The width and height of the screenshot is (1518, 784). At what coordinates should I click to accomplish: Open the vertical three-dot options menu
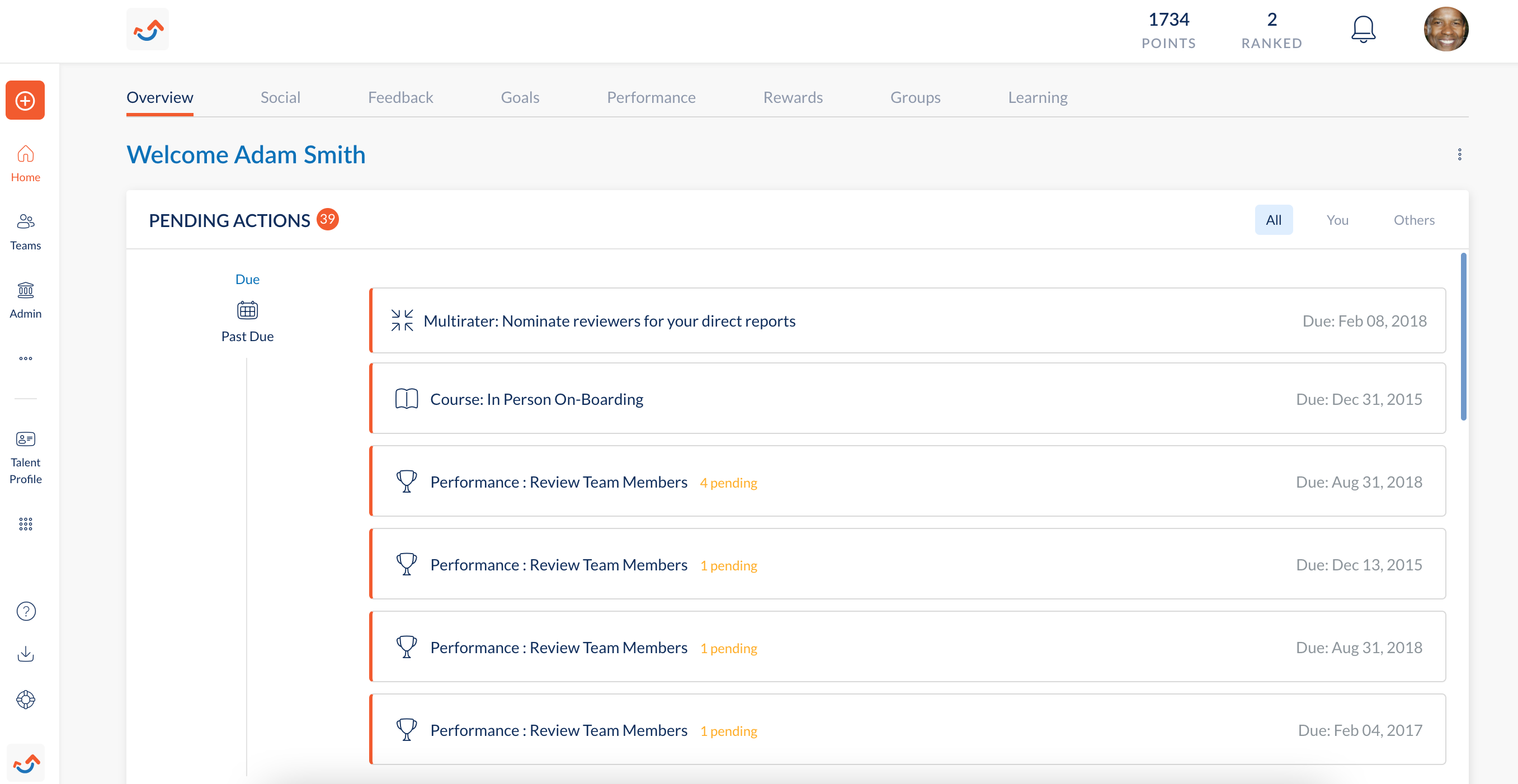[x=1459, y=154]
